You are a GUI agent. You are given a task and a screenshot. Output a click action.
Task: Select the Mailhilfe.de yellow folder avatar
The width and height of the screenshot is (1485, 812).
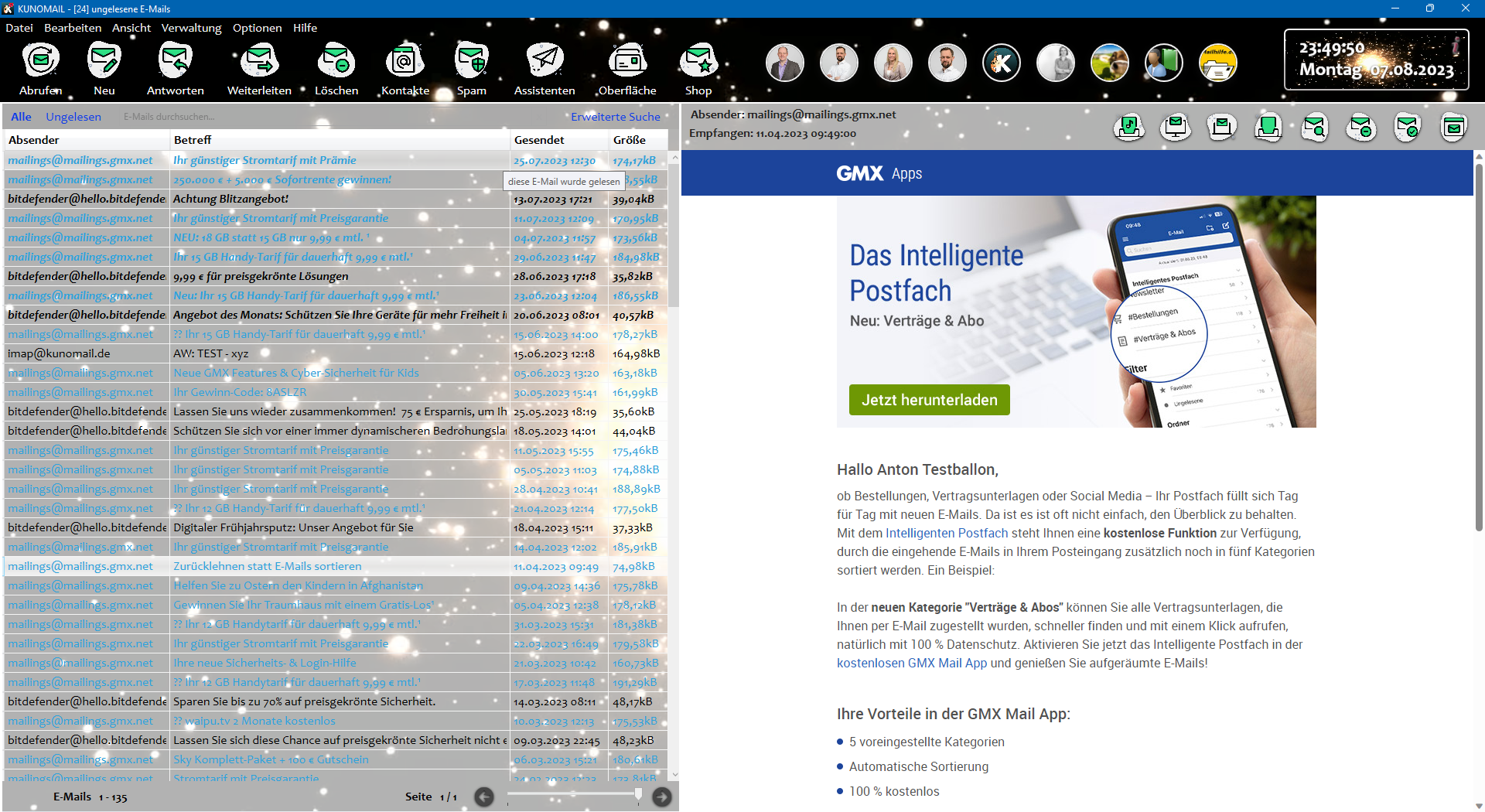[x=1218, y=63]
